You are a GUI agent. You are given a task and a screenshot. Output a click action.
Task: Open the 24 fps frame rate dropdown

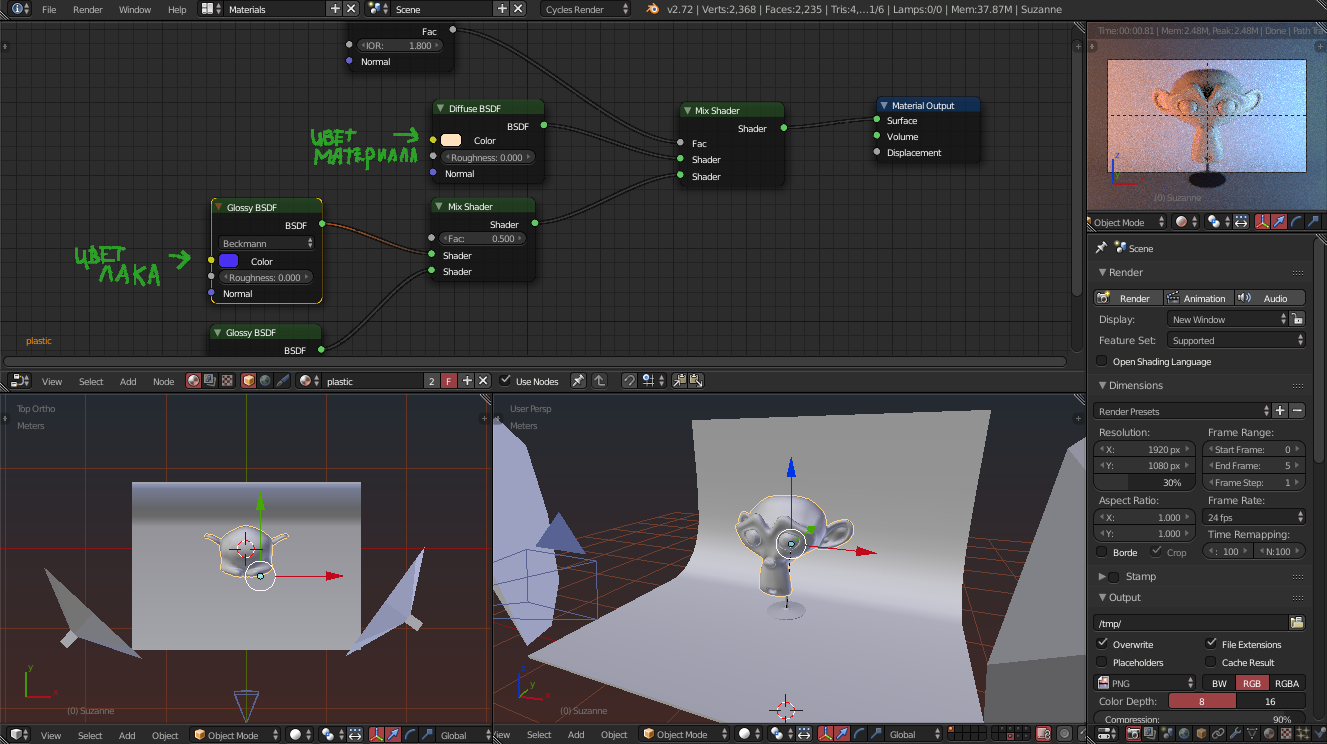pyautogui.click(x=1255, y=517)
